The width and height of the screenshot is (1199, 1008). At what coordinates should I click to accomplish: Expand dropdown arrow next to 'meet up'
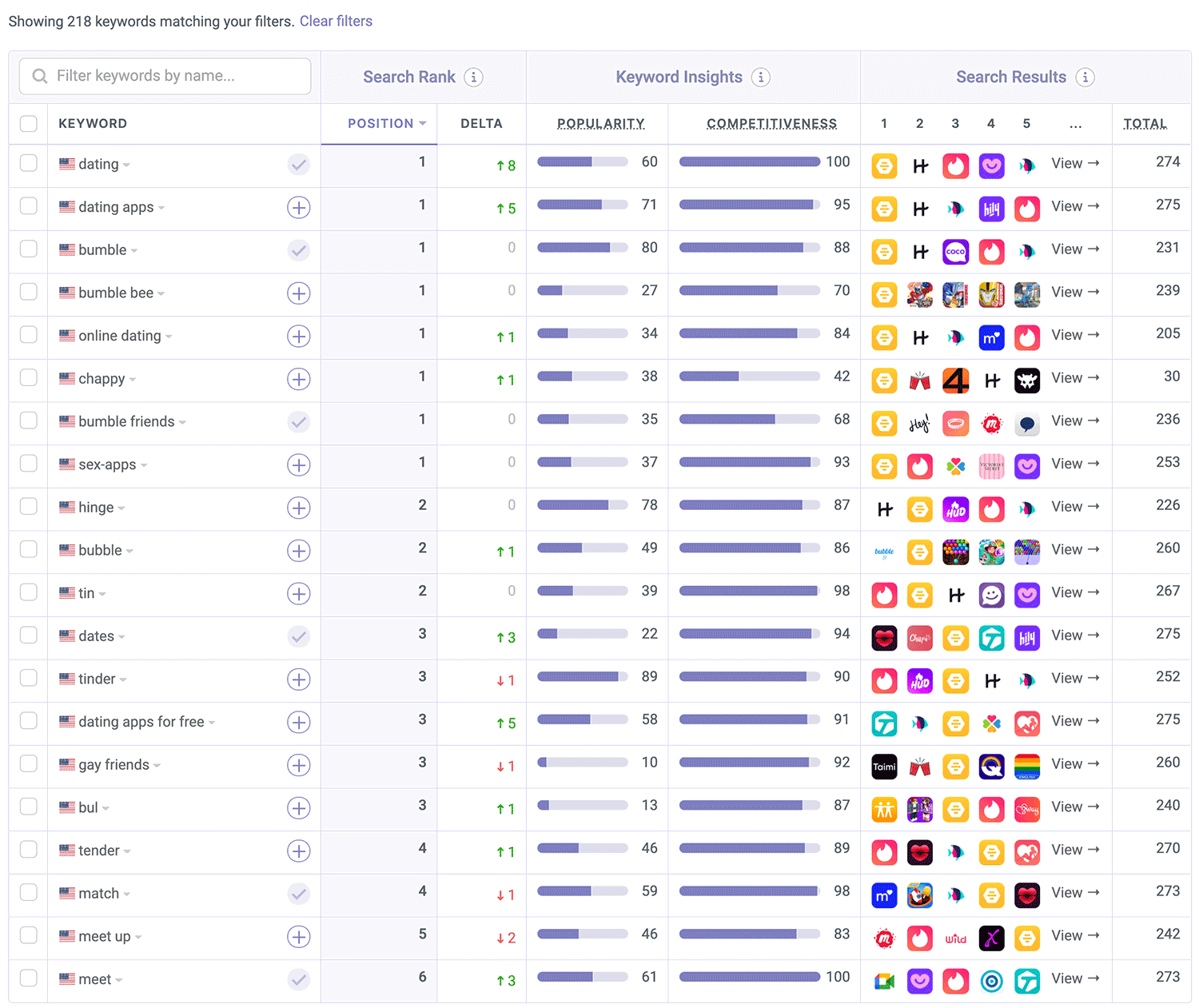pyautogui.click(x=138, y=938)
